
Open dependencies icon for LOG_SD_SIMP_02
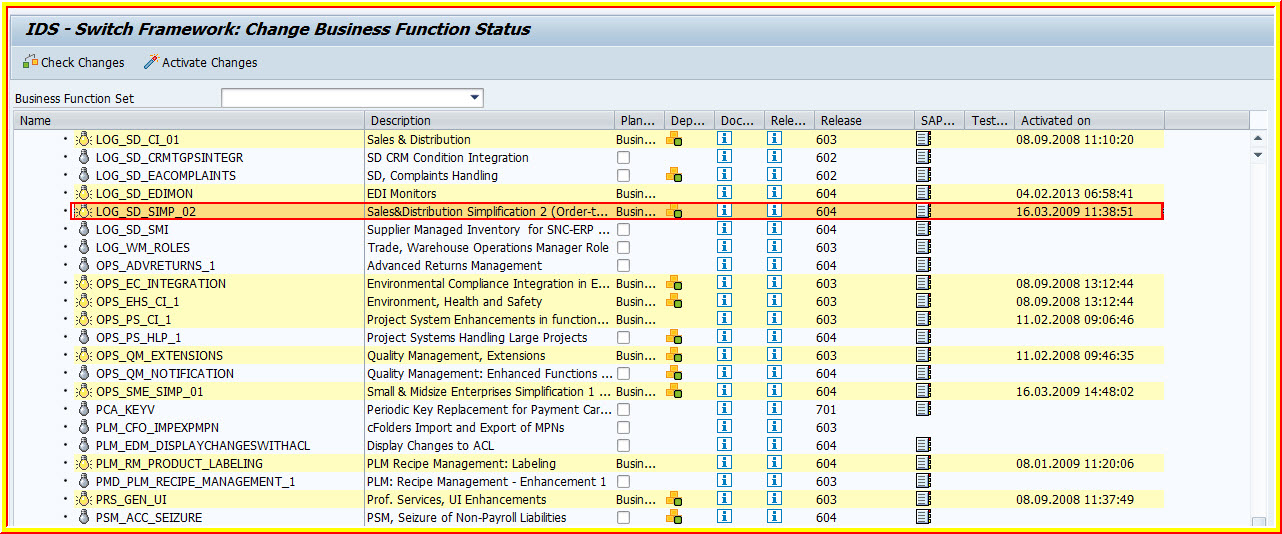coord(674,212)
